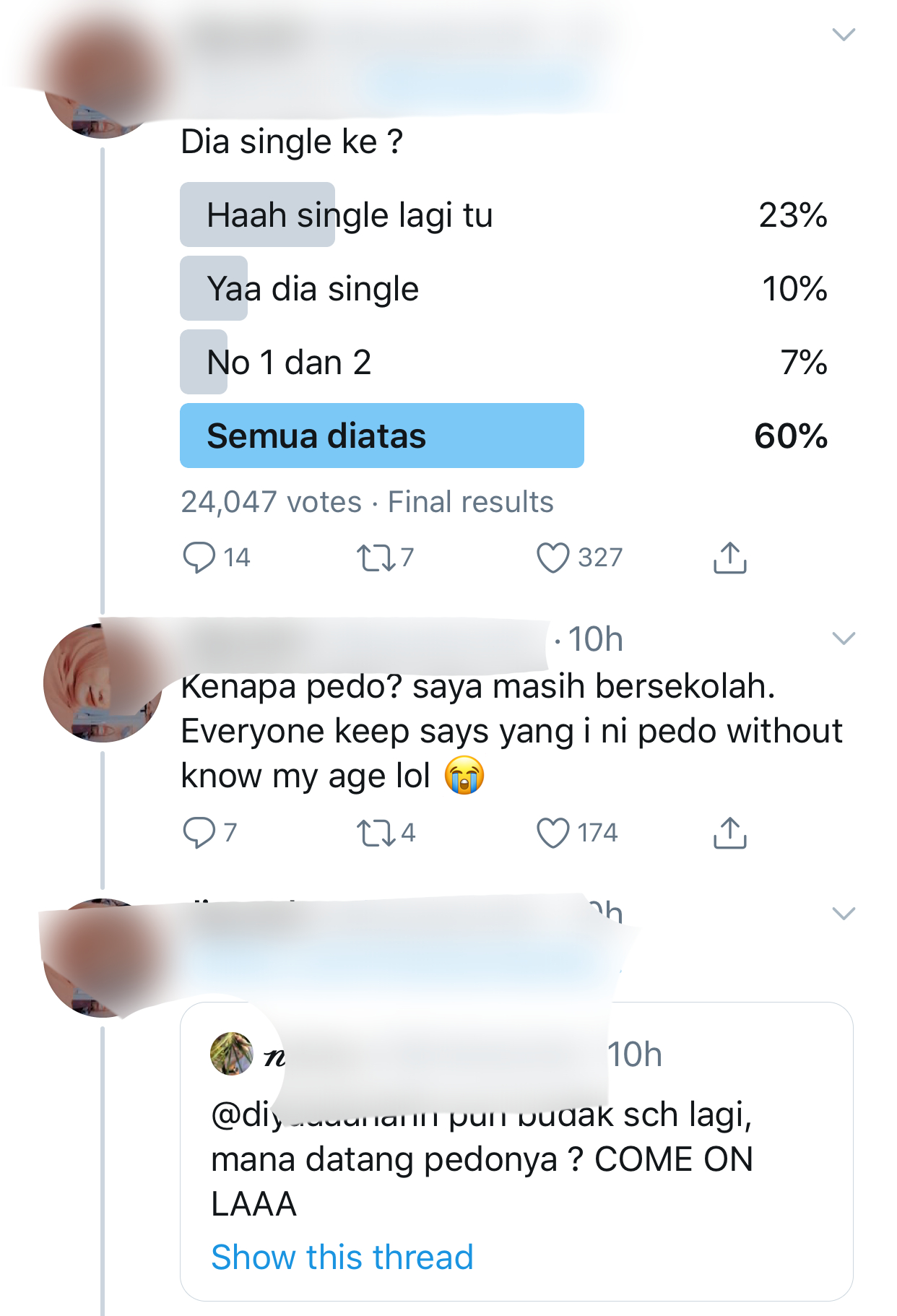This screenshot has height=1316, width=897.
Task: Click the "Semua diatas" winning poll bar
Action: (x=381, y=436)
